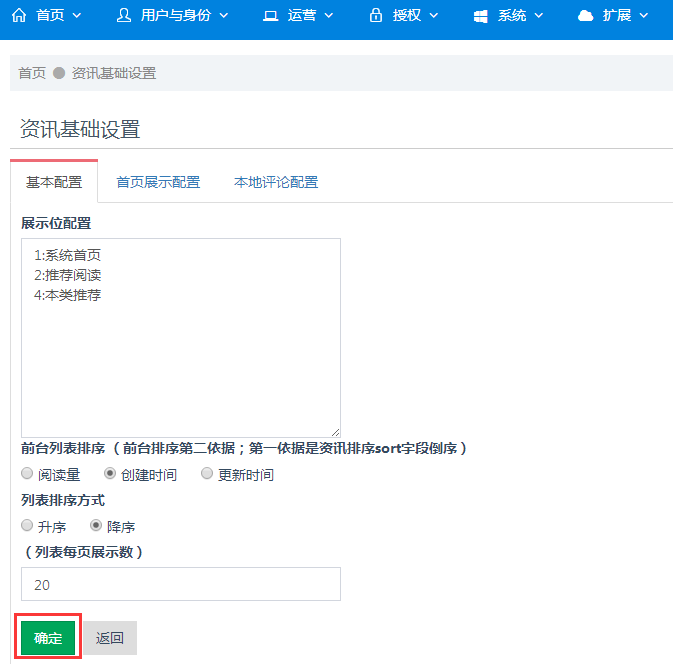This screenshot has width=673, height=664.
Task: Click the user silhouette icon
Action: click(x=124, y=15)
